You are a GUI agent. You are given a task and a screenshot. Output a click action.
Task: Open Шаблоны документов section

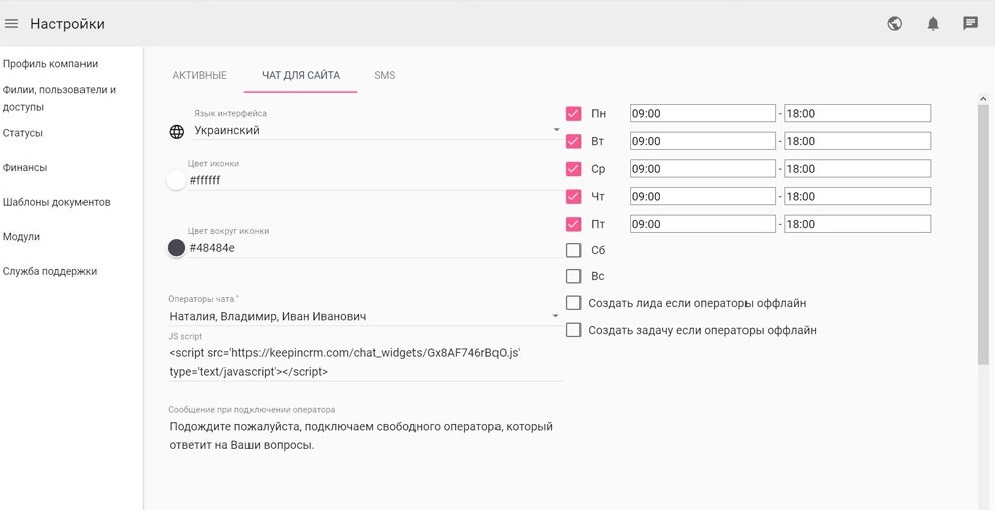56,202
